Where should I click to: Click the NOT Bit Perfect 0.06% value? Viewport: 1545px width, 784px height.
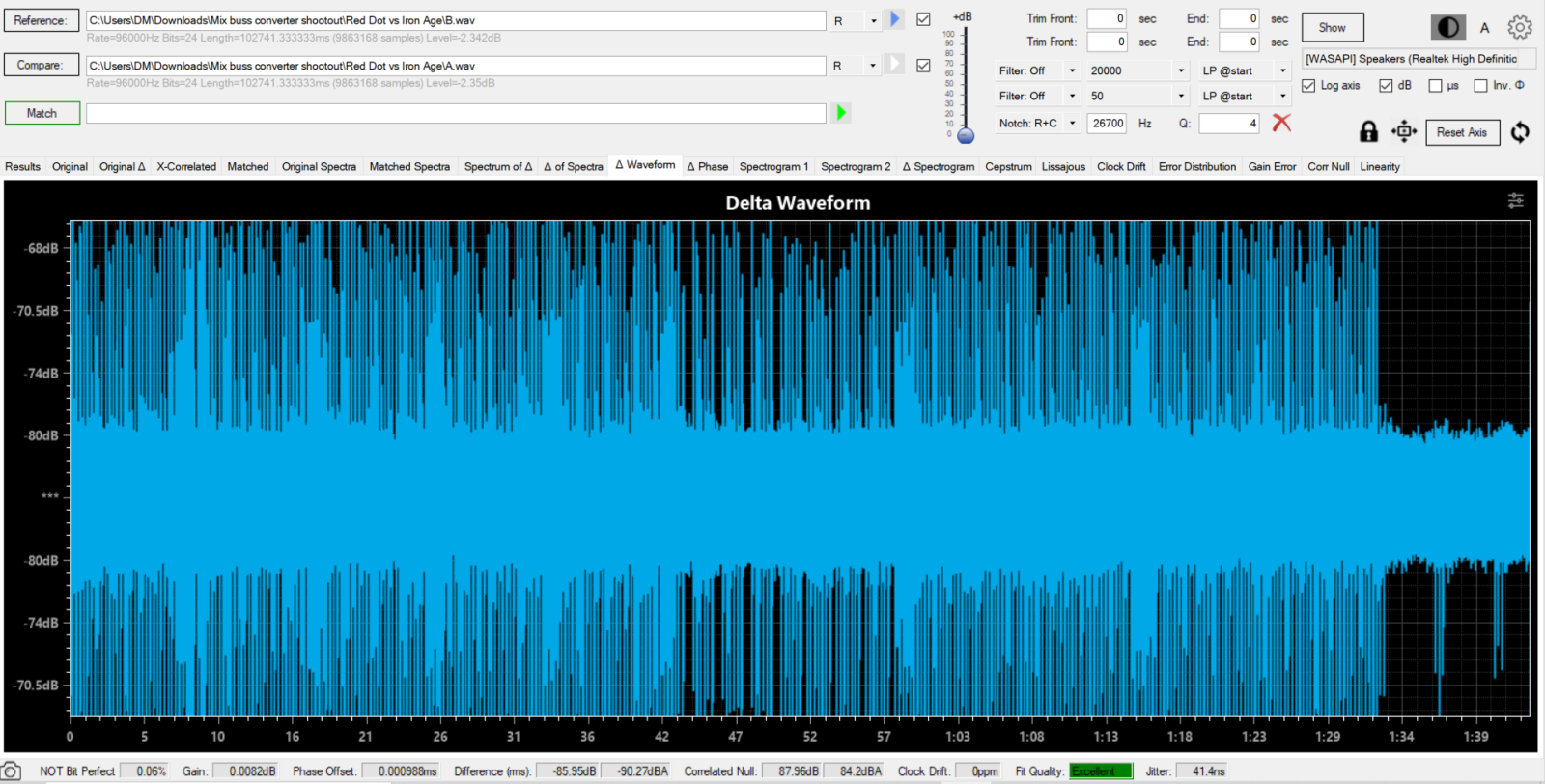144,771
